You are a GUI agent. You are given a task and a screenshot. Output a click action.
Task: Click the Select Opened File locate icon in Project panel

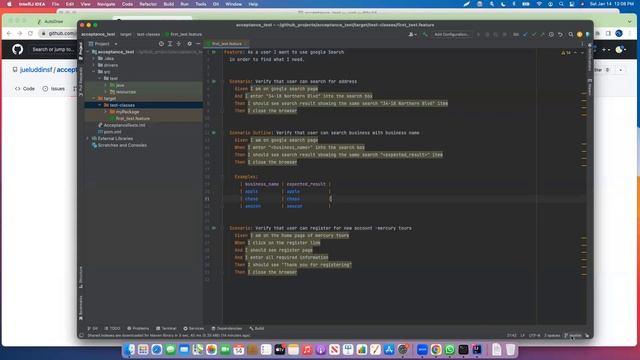click(x=161, y=44)
